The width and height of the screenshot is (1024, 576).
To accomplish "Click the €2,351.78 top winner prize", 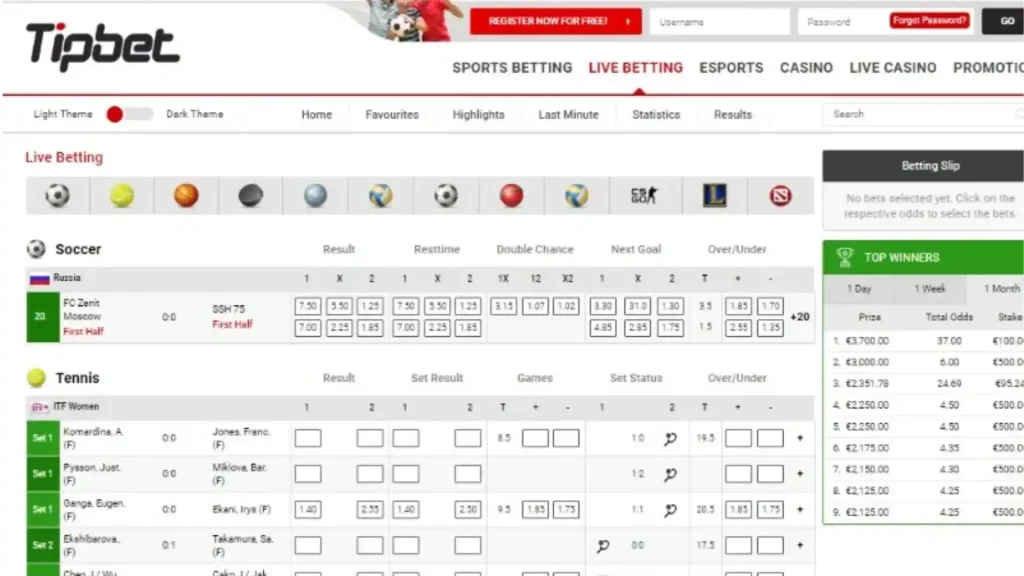I will [867, 383].
